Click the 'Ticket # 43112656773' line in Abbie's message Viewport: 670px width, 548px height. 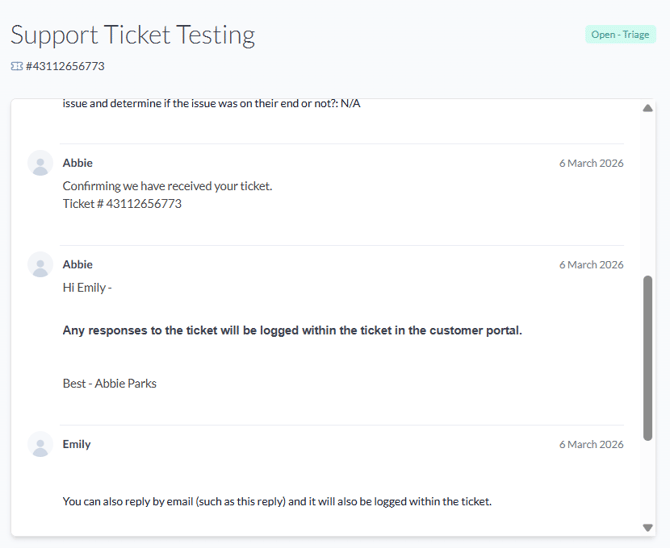click(122, 204)
